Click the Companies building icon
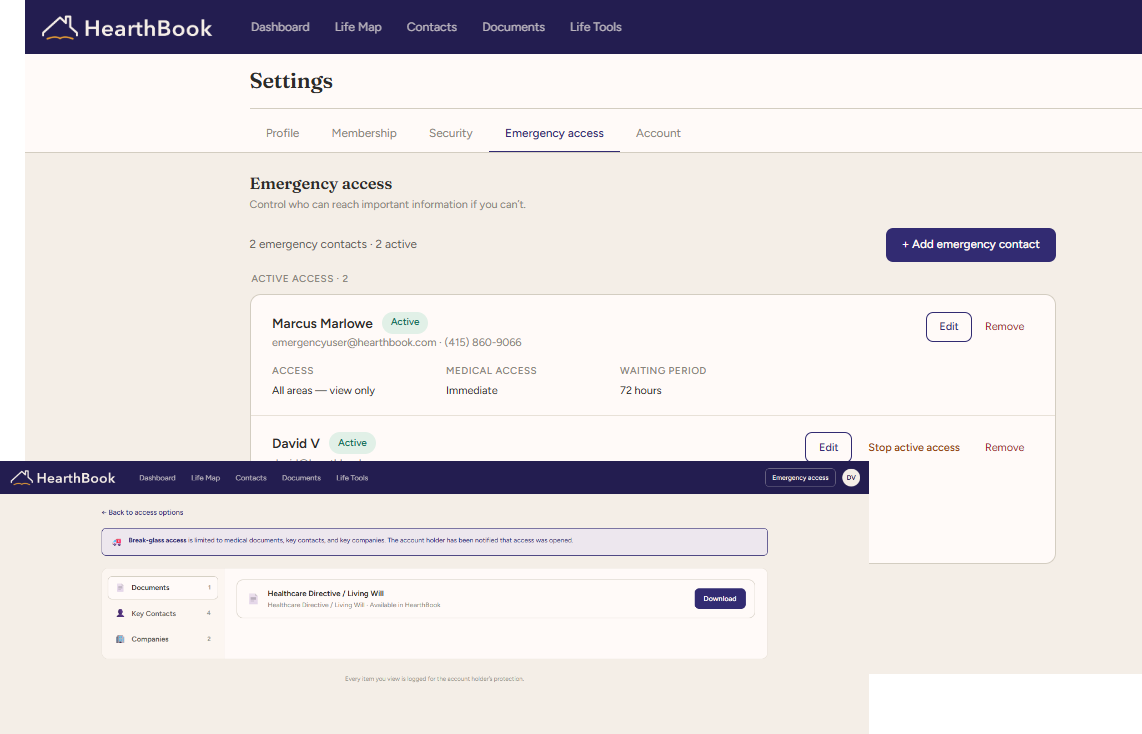The image size is (1142, 734). coord(120,639)
